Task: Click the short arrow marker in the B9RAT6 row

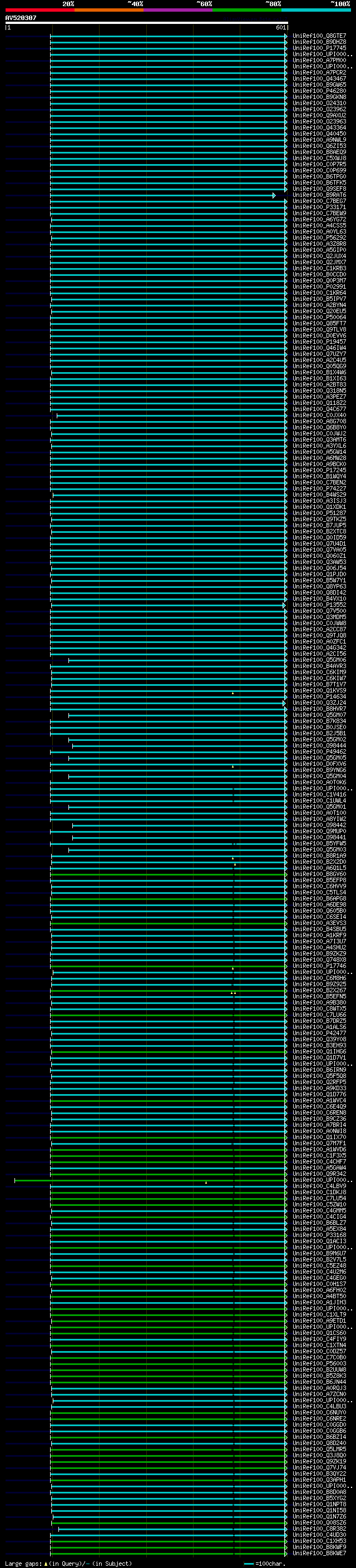Action: 274,195
